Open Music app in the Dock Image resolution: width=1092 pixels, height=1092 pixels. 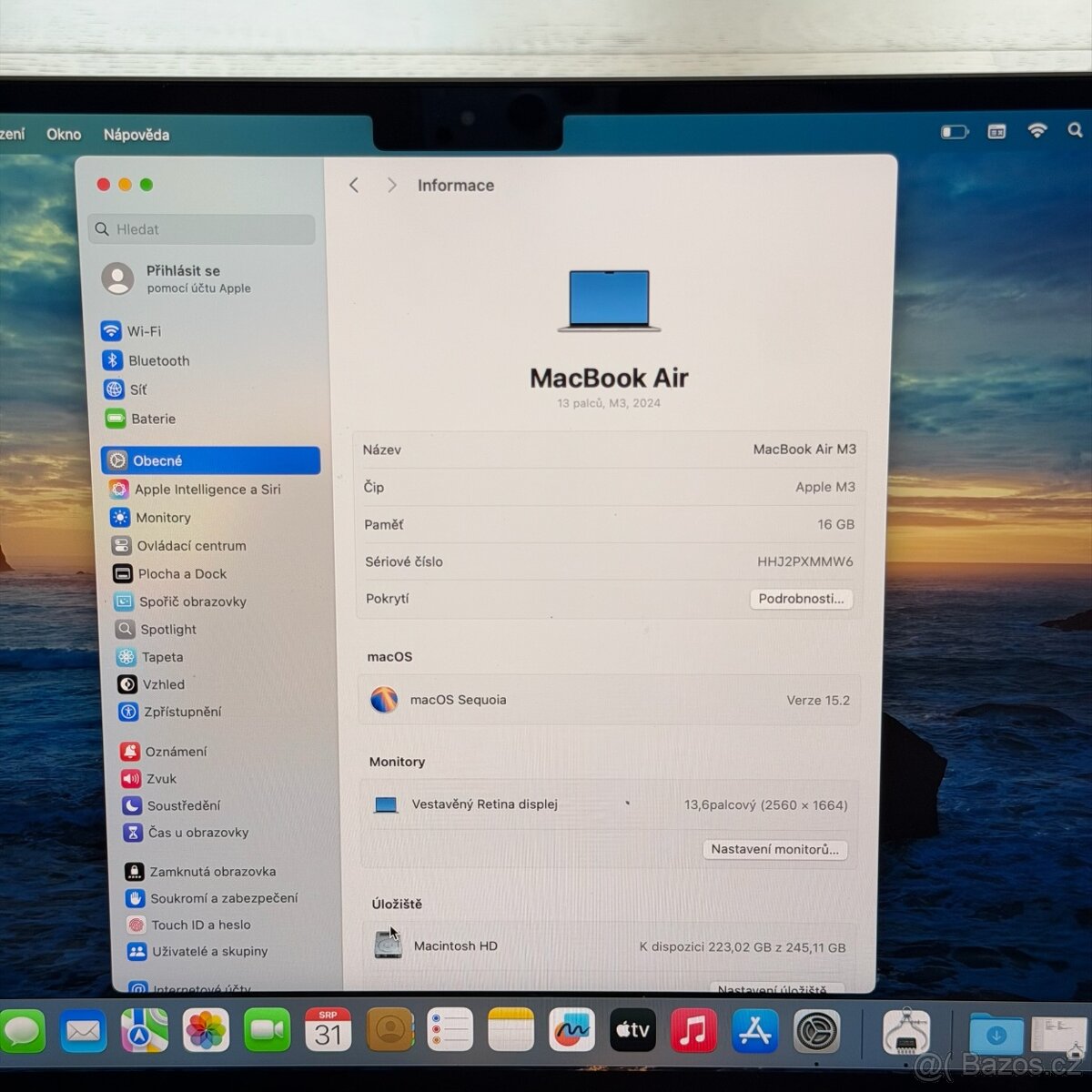[x=693, y=1031]
